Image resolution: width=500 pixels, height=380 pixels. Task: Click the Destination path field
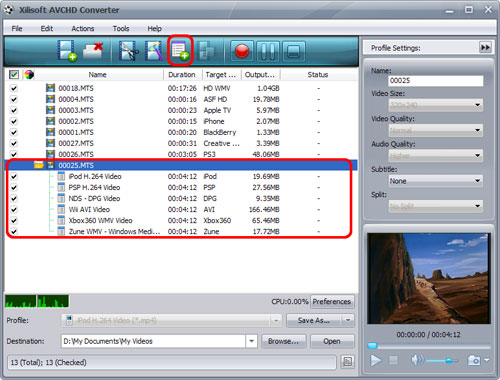pos(153,341)
